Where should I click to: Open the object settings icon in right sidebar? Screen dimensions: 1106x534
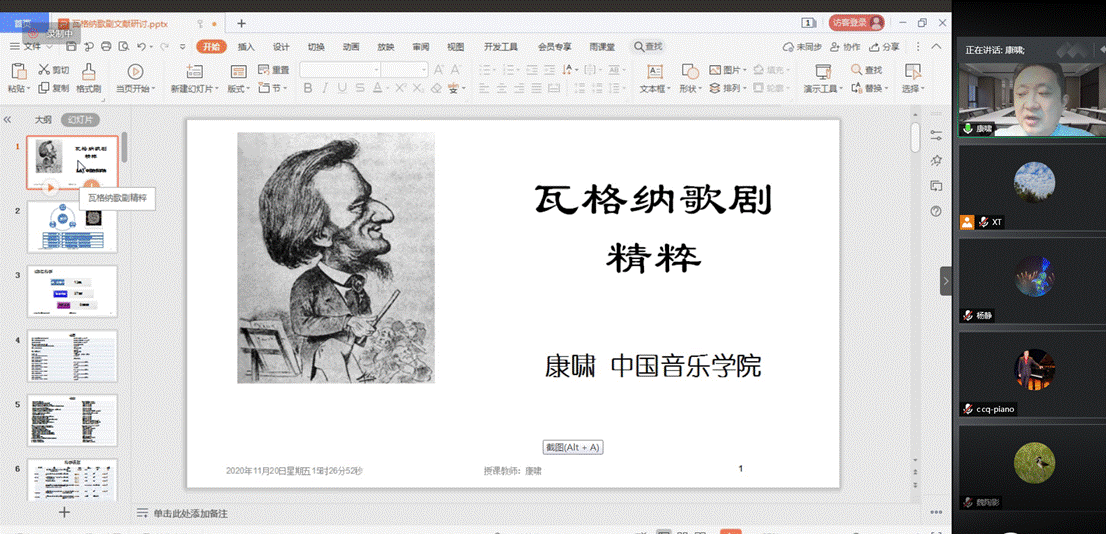pyautogui.click(x=936, y=135)
